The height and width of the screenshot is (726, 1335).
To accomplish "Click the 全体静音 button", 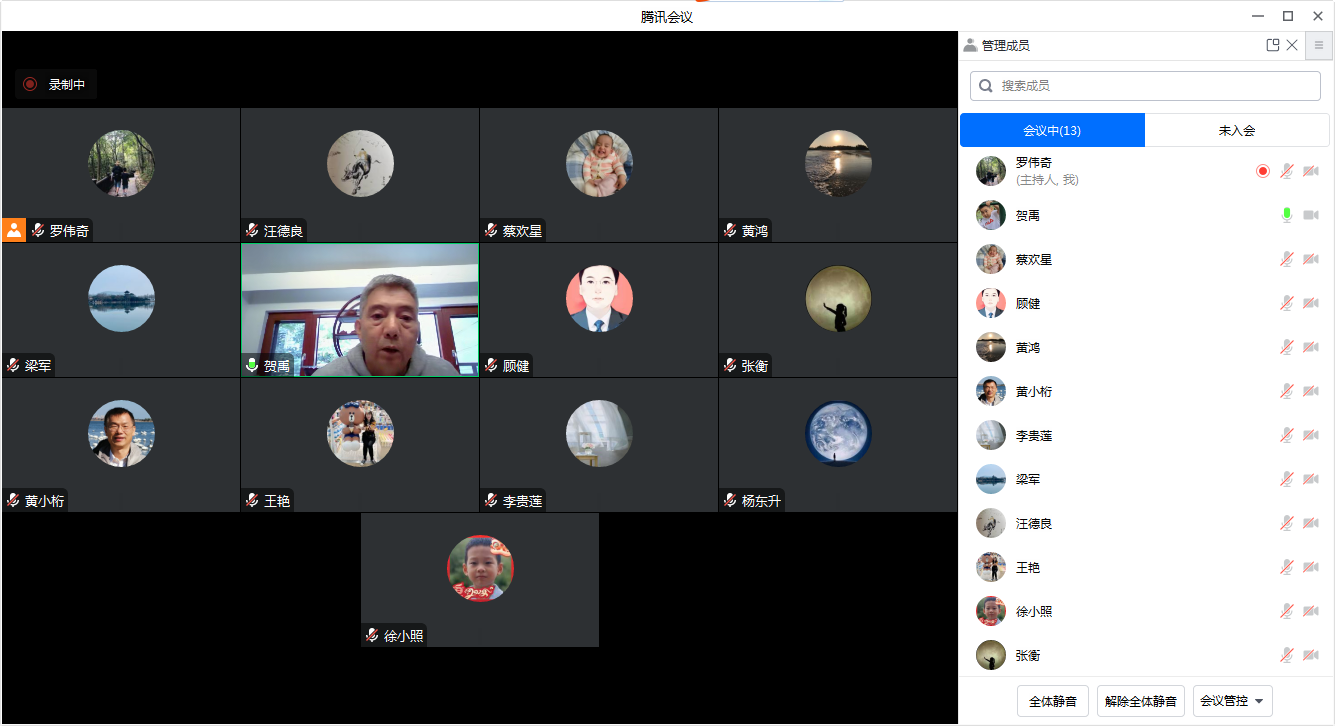I will coord(1052,701).
